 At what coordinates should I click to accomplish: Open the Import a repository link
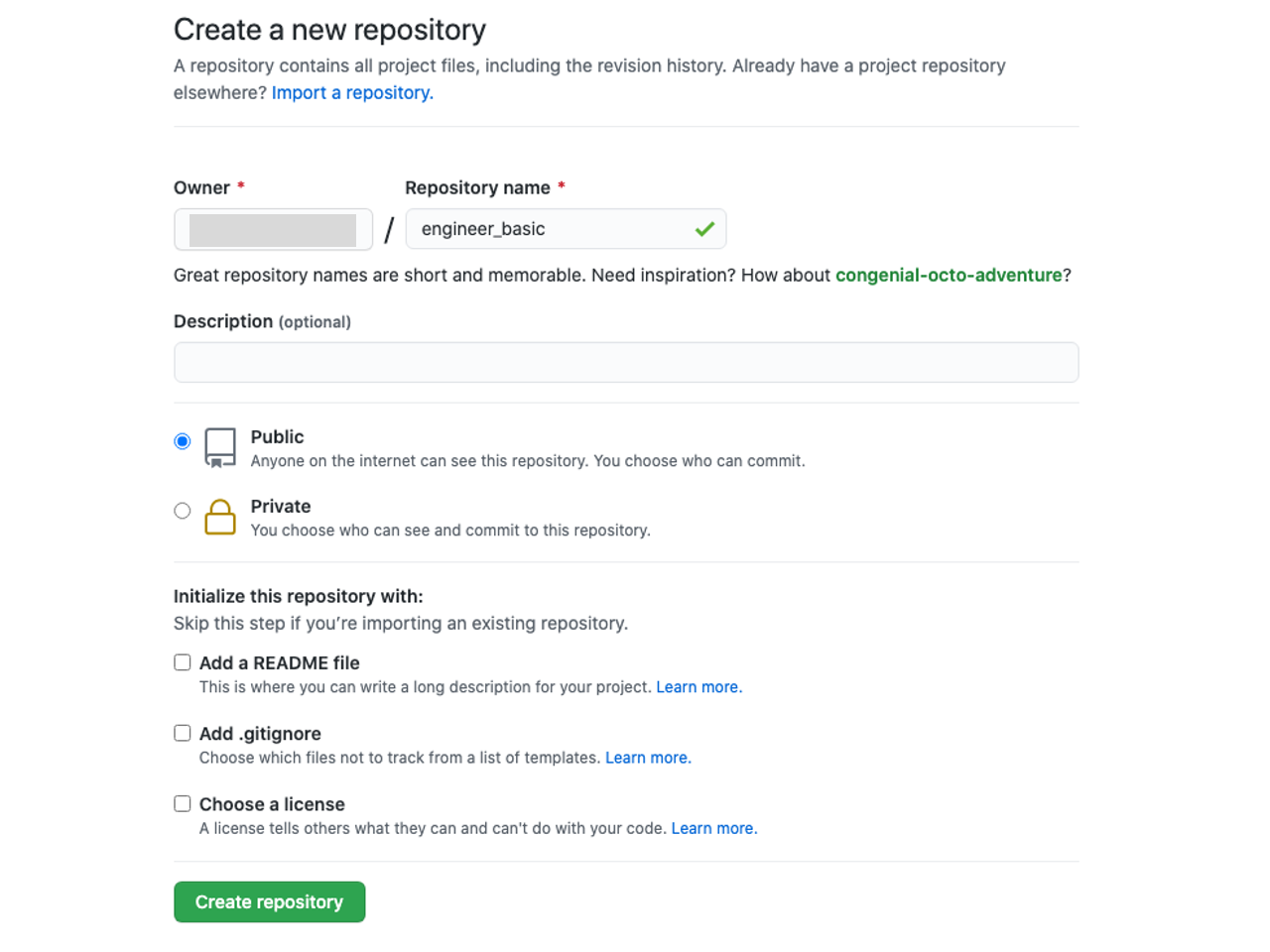tap(352, 92)
